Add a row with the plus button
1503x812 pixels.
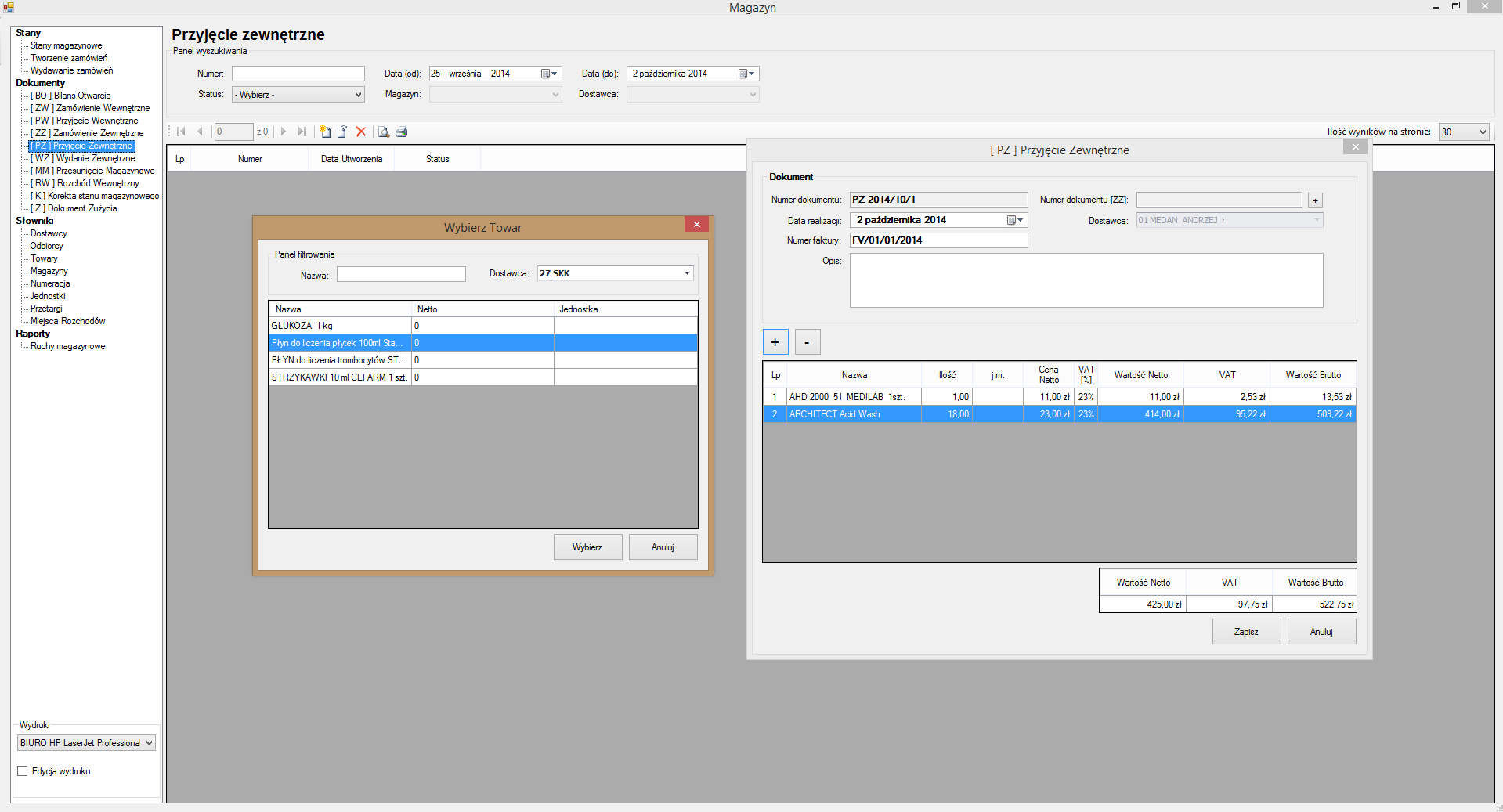tap(775, 342)
